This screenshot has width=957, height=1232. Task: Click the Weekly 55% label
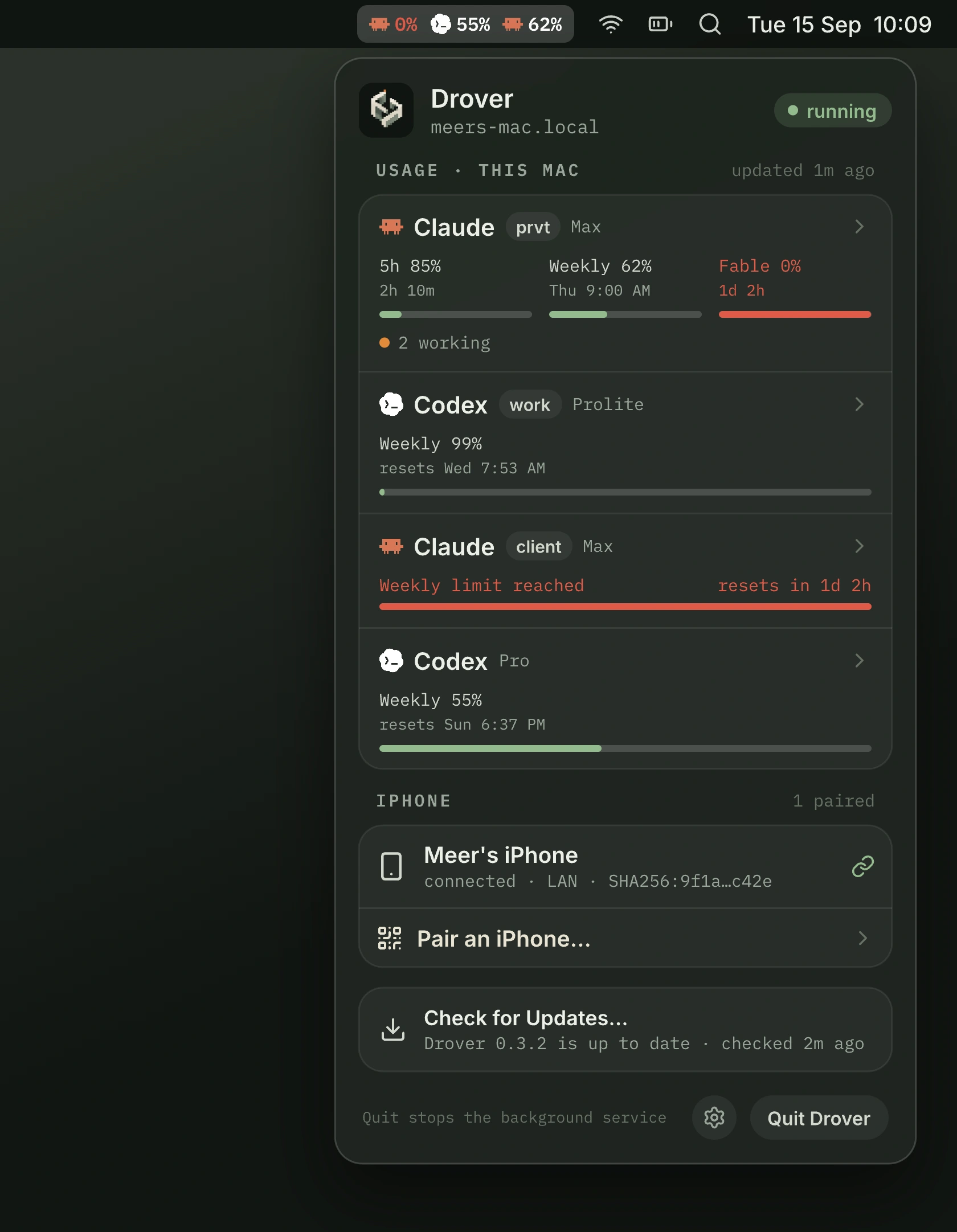pos(431,700)
